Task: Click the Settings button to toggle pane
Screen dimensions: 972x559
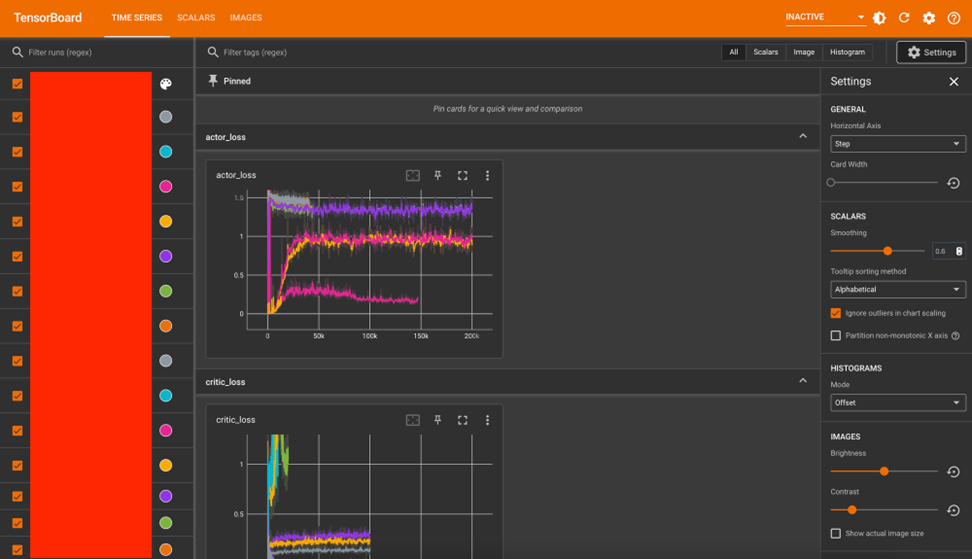Action: [931, 52]
